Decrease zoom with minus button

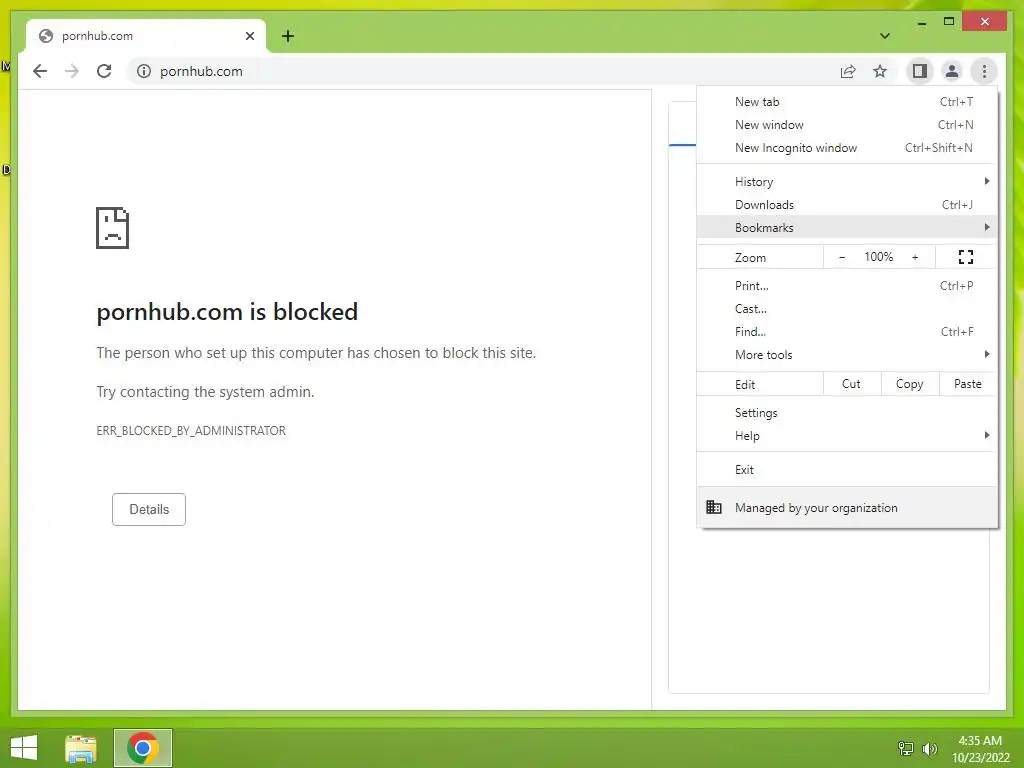(842, 257)
